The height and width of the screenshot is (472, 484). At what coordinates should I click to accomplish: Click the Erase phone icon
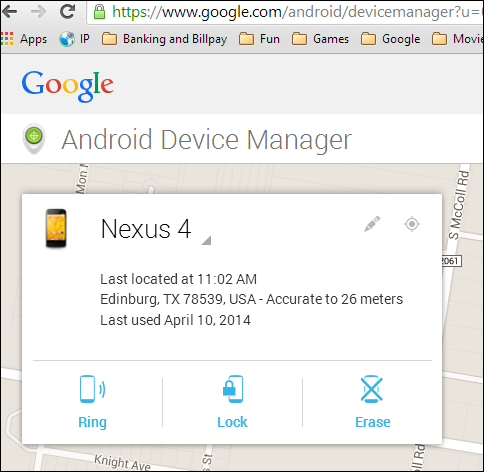(x=372, y=389)
